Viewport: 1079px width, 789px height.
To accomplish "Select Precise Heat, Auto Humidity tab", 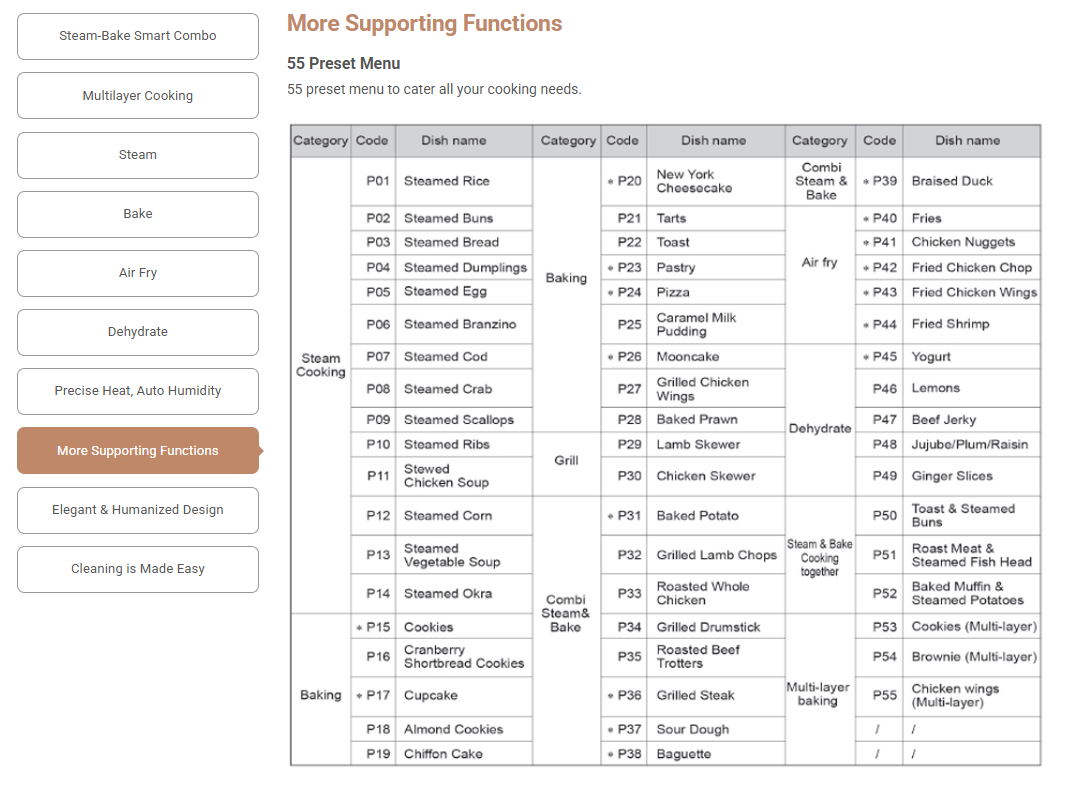I will 138,391.
